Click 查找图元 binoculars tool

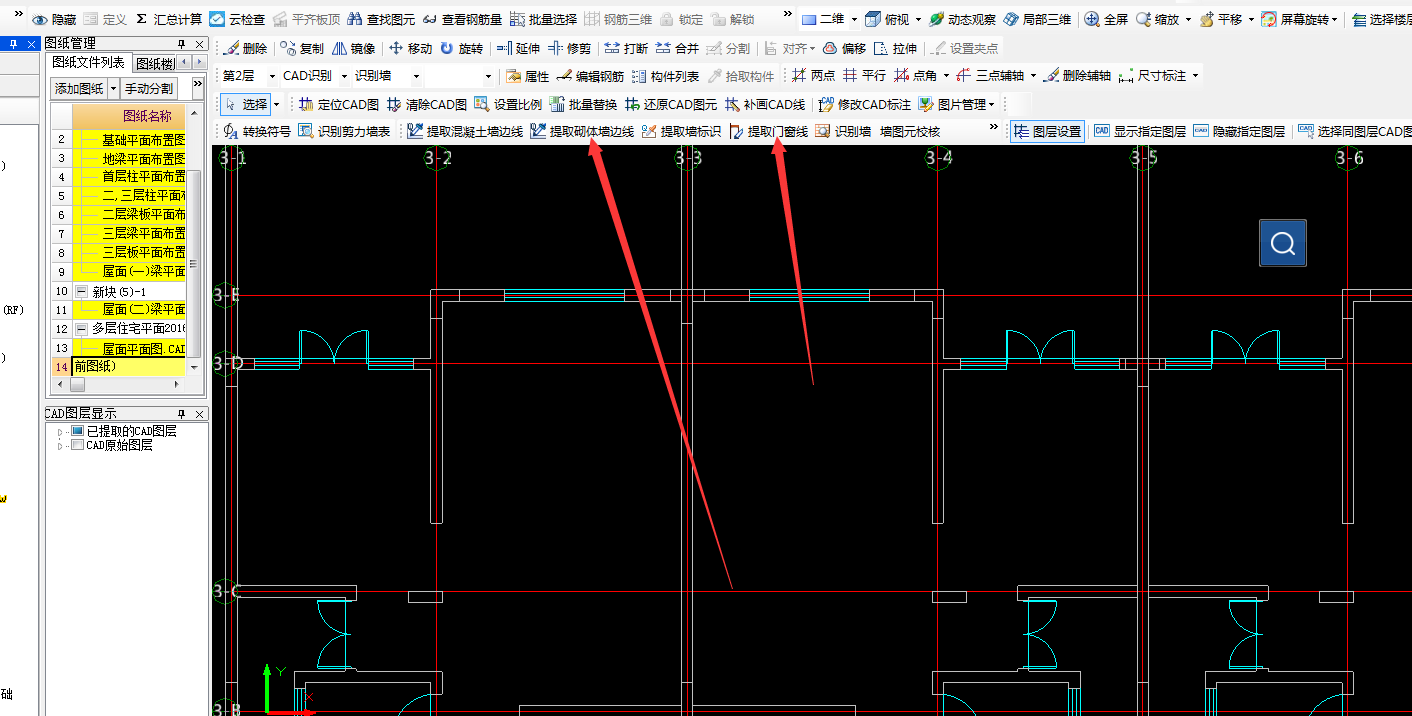click(379, 19)
